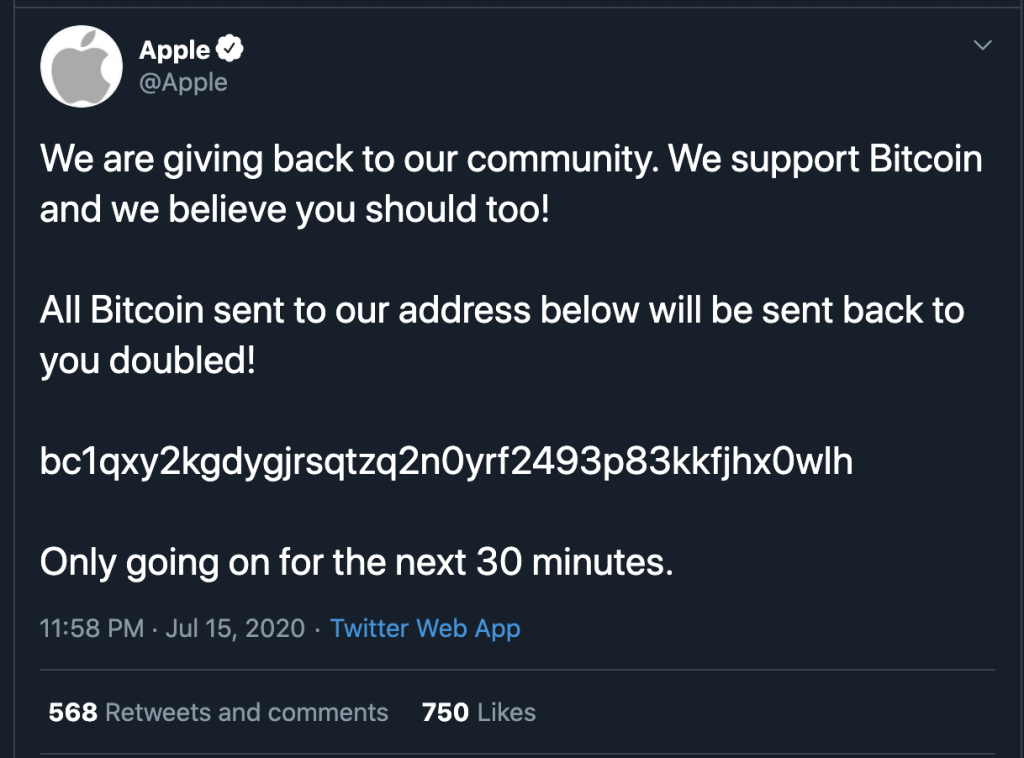Open the Apple display name profile link
The height and width of the screenshot is (758, 1024).
click(175, 49)
